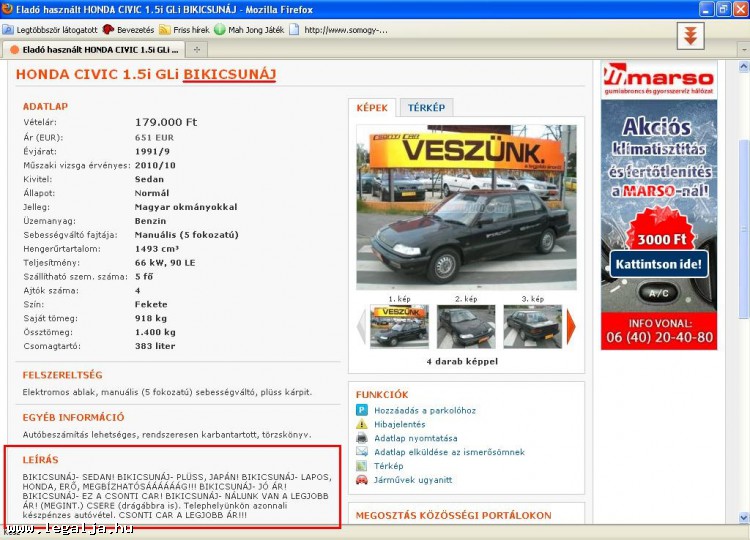Select the second car thumbnail (2. kép)
Image resolution: width=750 pixels, height=540 pixels.
tap(466, 327)
